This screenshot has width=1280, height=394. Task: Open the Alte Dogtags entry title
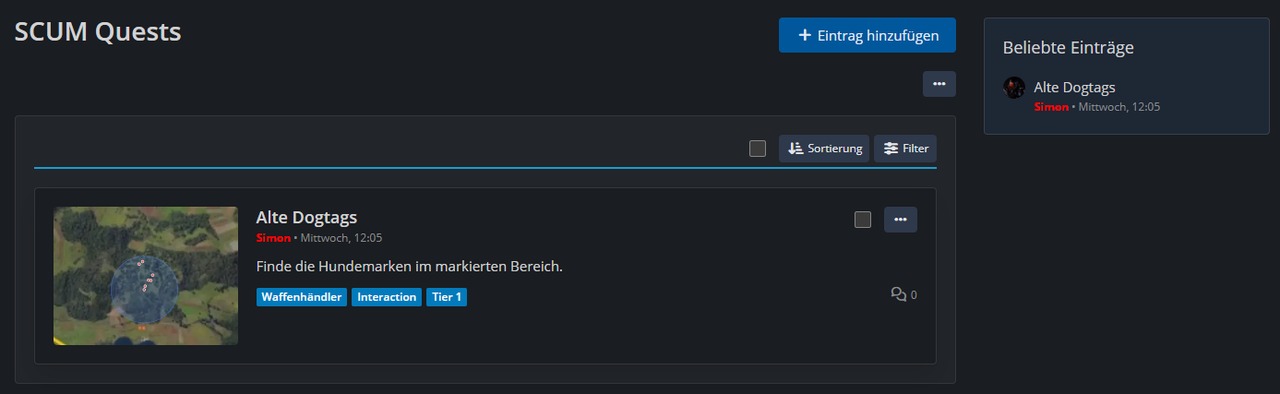click(x=306, y=217)
